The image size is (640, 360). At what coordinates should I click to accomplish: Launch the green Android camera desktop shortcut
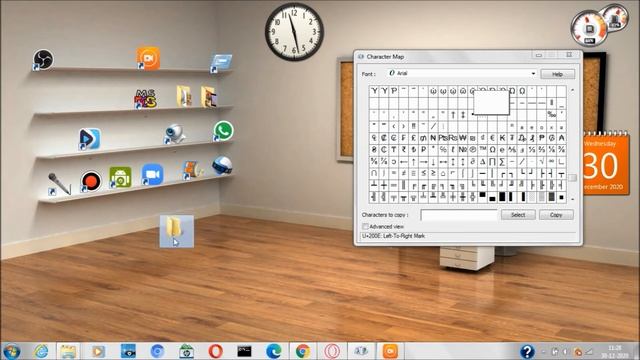click(120, 177)
